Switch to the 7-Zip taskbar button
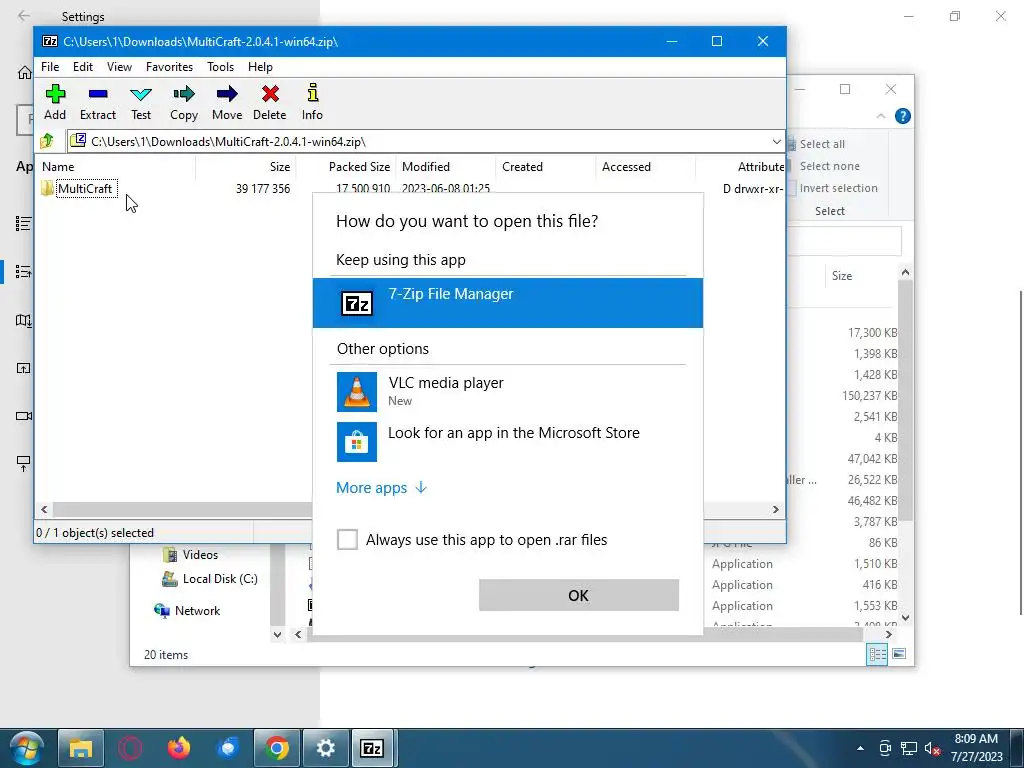1024x768 pixels. coord(372,748)
